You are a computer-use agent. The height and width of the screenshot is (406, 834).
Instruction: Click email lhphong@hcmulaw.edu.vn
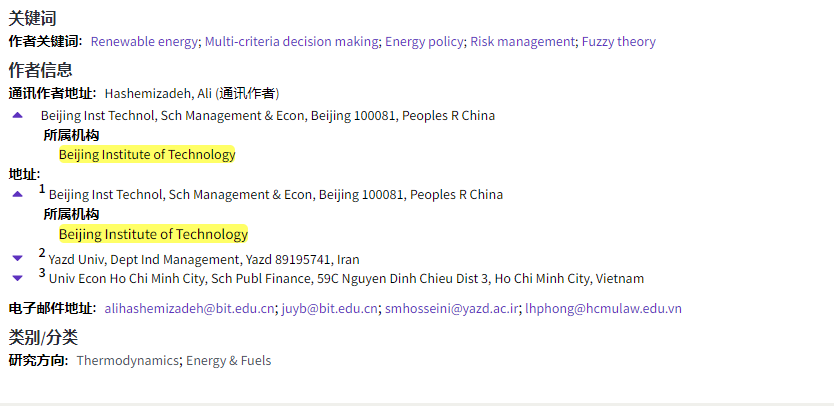pyautogui.click(x=603, y=308)
